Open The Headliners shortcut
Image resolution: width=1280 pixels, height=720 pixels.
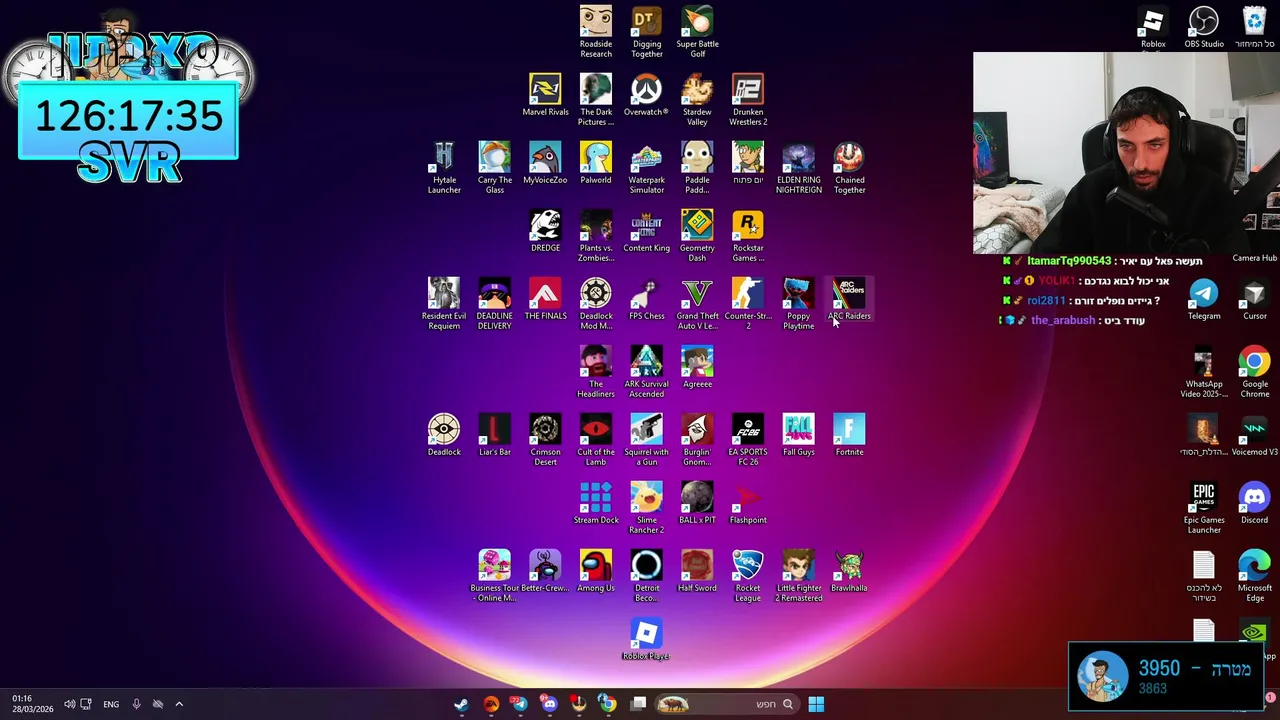(596, 372)
